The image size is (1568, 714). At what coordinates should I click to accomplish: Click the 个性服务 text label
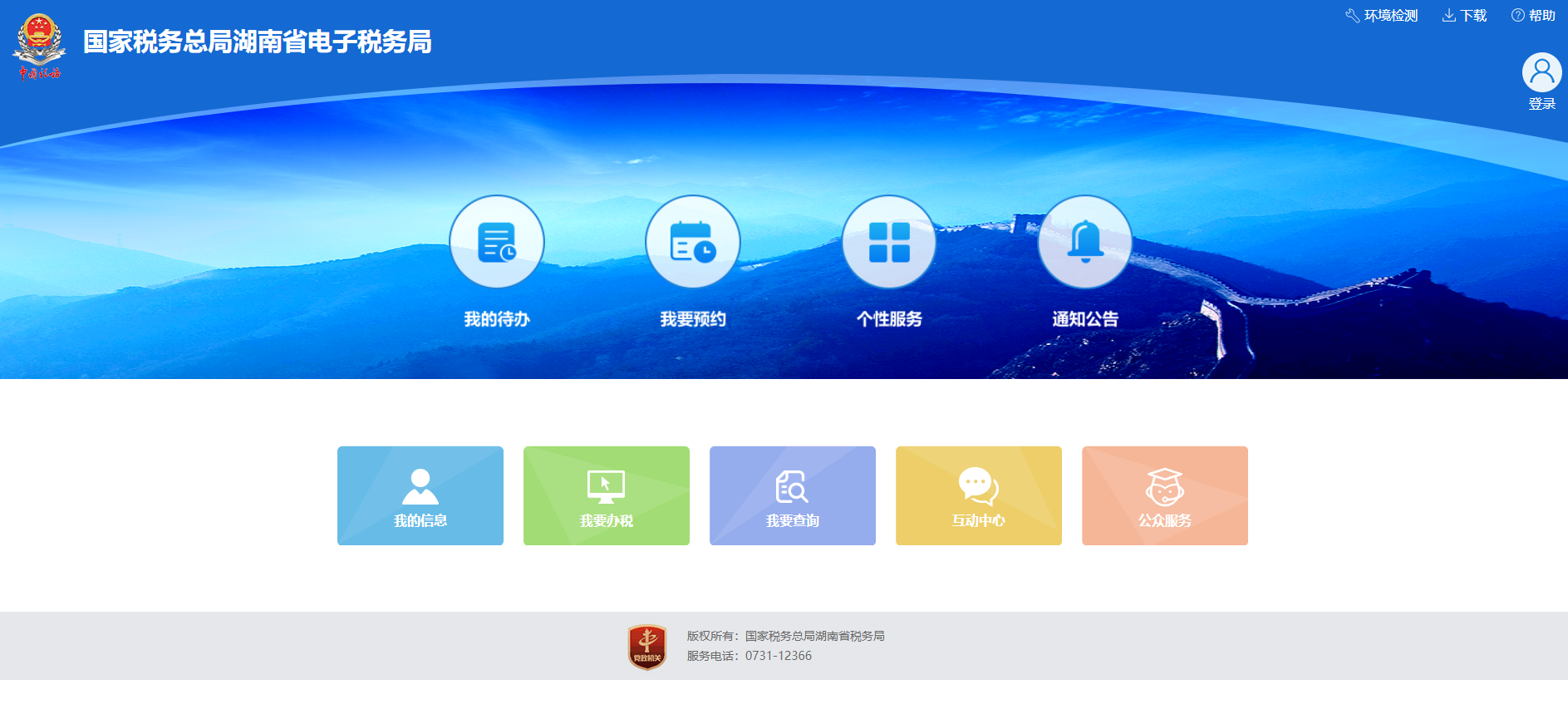click(x=889, y=319)
